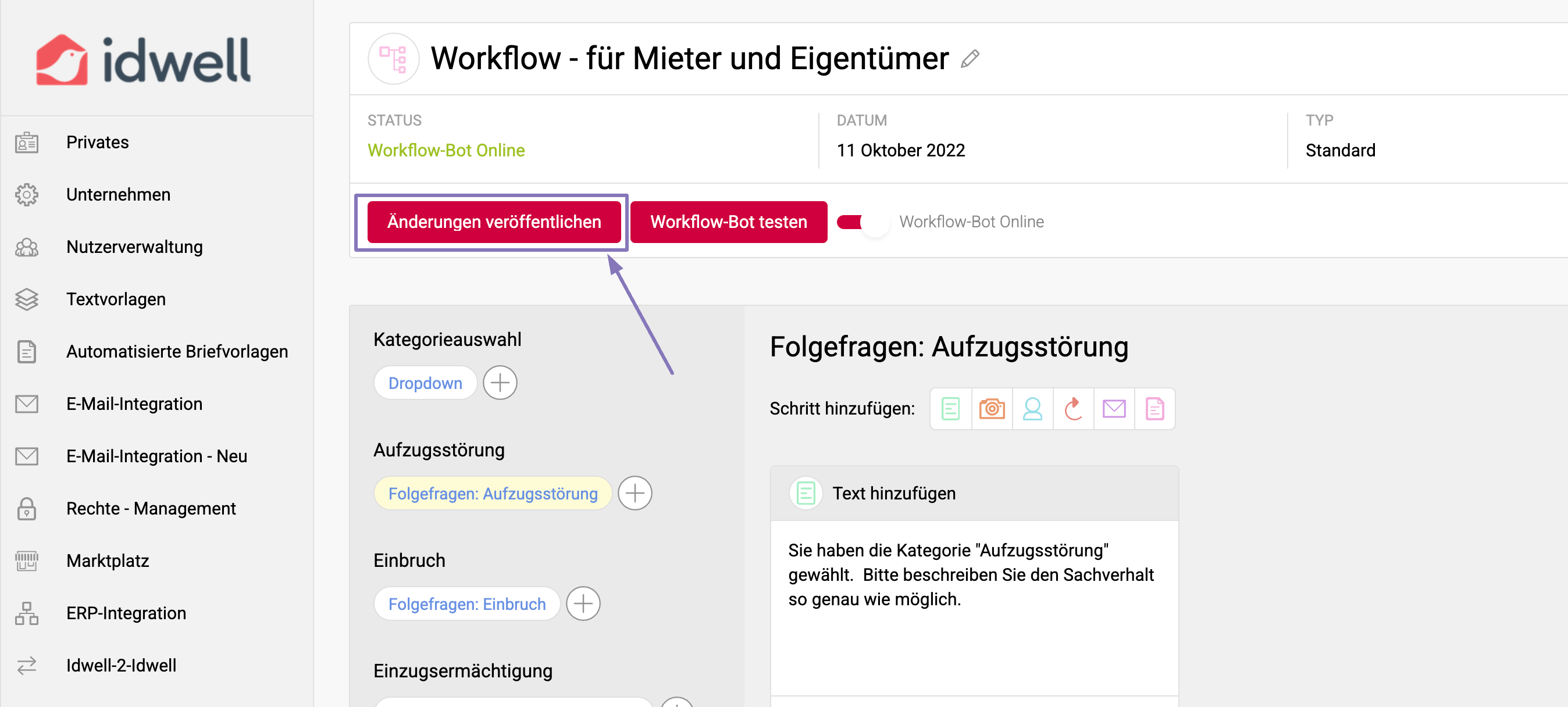
Task: Add a text step icon
Action: click(x=950, y=409)
